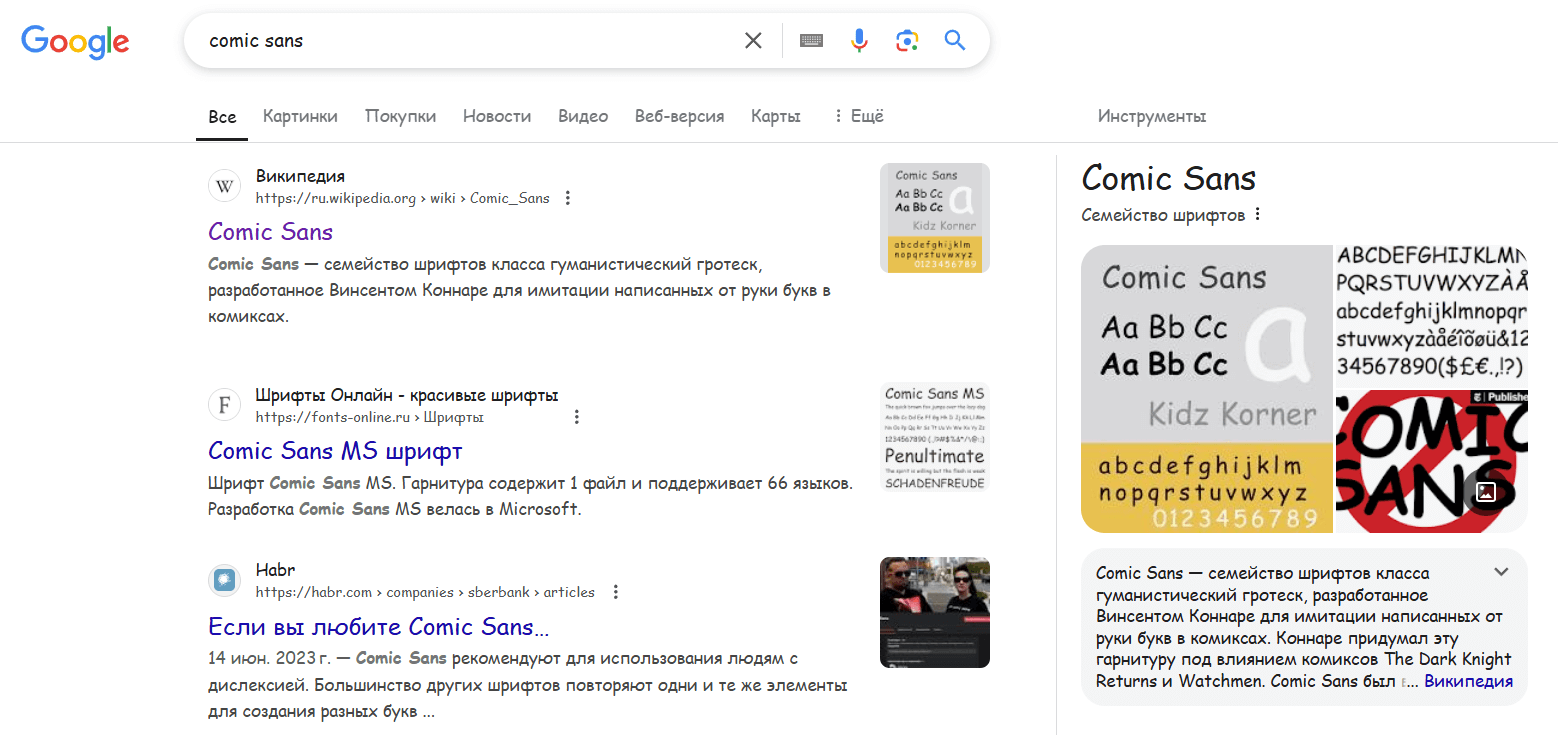Image resolution: width=1558 pixels, height=735 pixels.
Task: Click the habr.com URL breadcrumb
Action: point(425,592)
